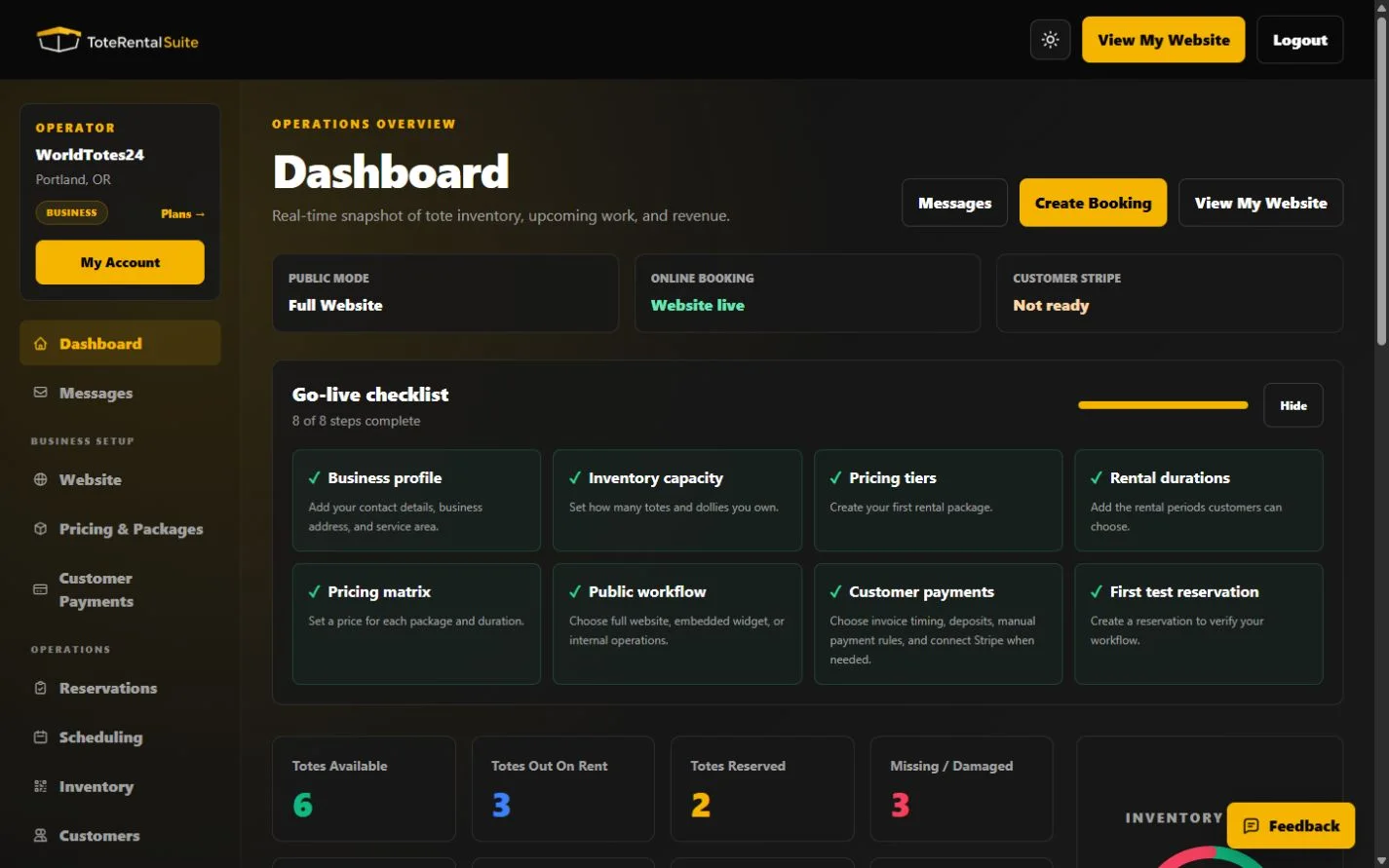The image size is (1389, 868).
Task: Click the Public workflow checkmark icon
Action: (575, 592)
